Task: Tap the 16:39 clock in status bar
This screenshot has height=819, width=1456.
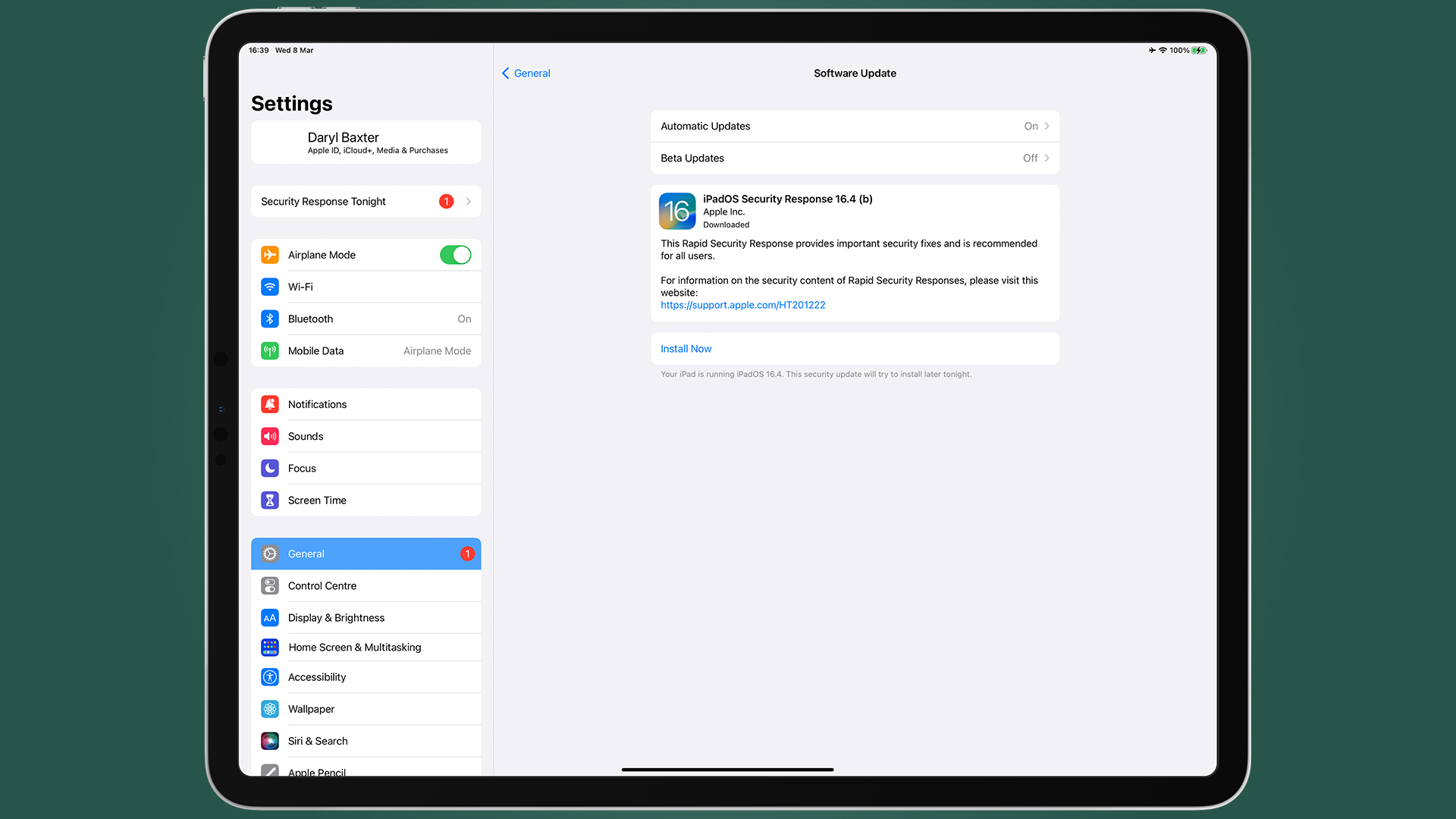Action: (x=259, y=50)
